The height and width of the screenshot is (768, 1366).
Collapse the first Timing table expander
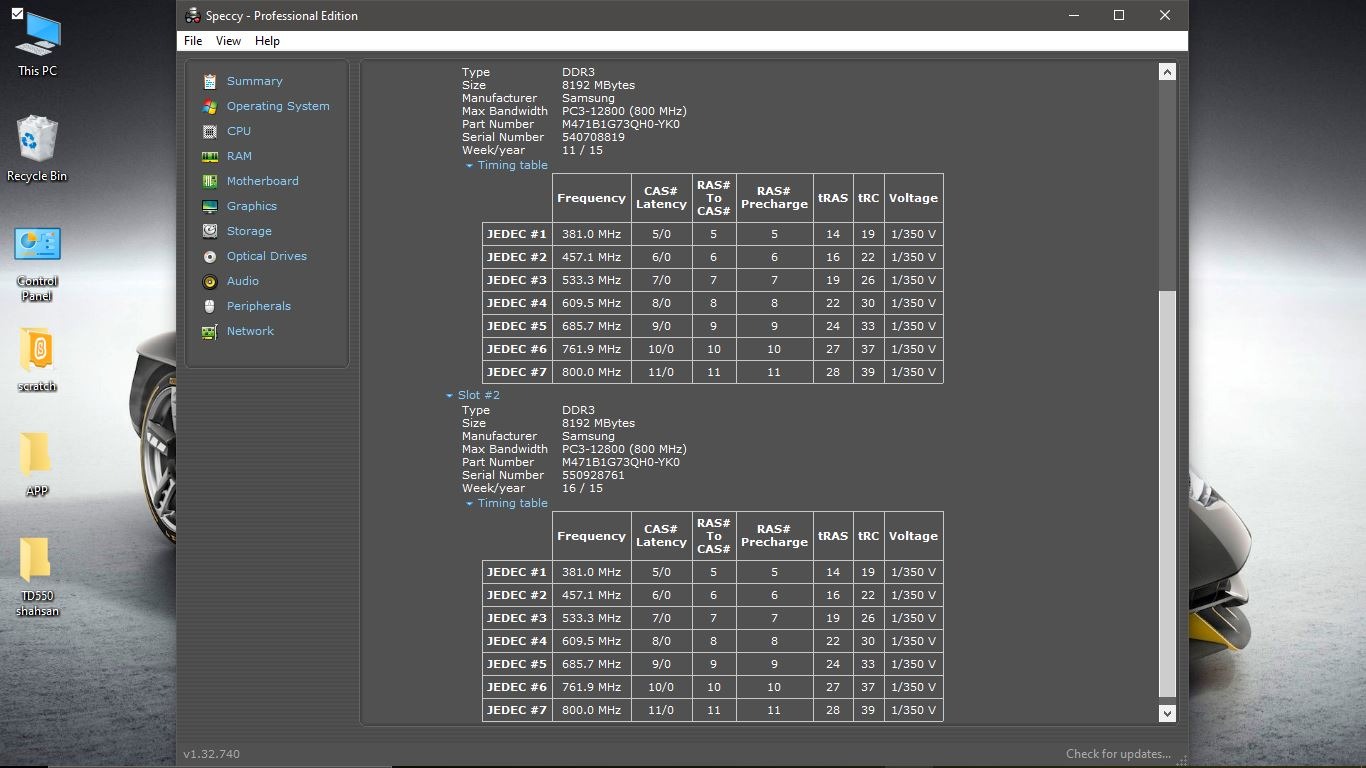(470, 166)
